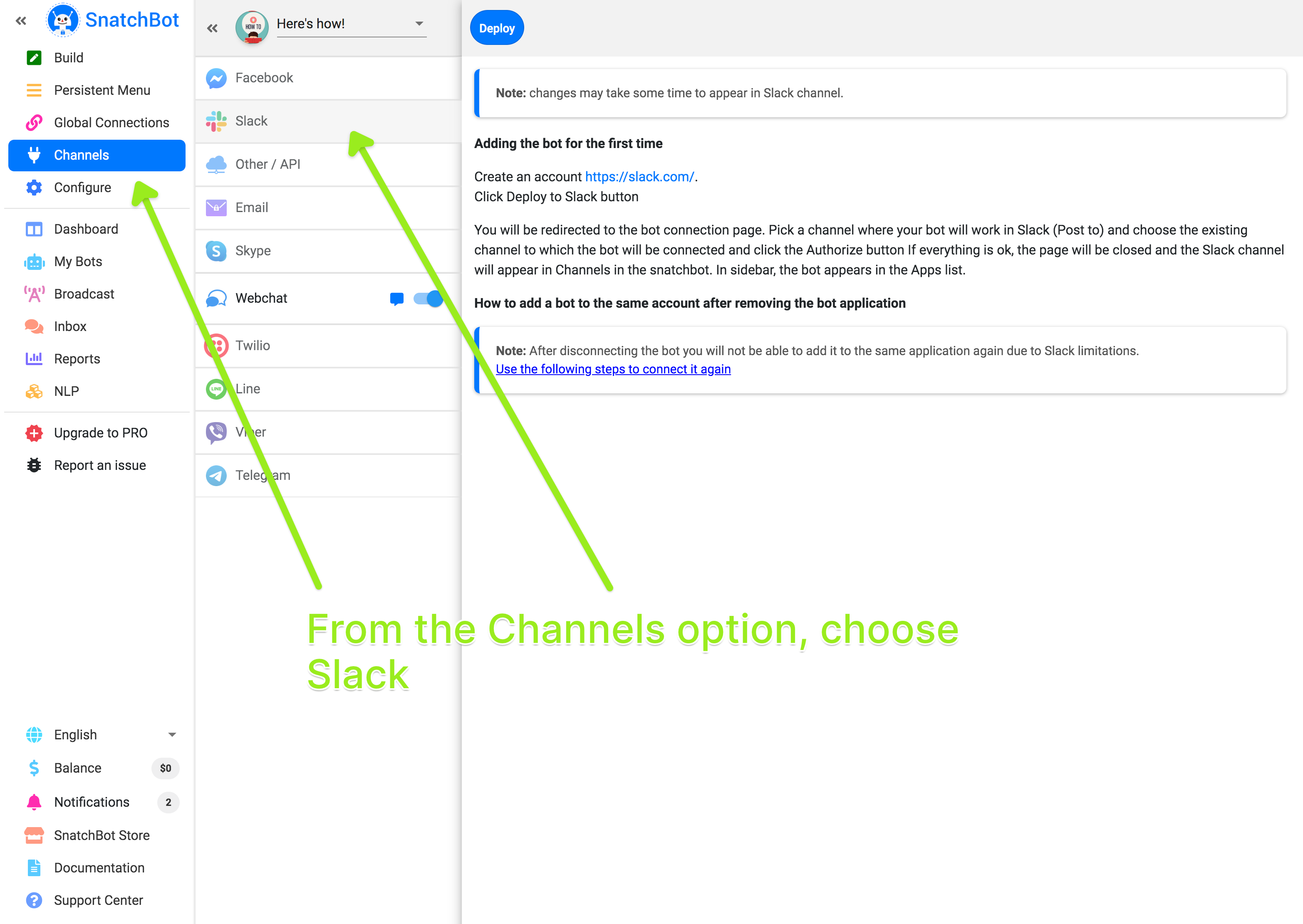
Task: Click the Webchat blue chat bubble icon
Action: click(396, 299)
